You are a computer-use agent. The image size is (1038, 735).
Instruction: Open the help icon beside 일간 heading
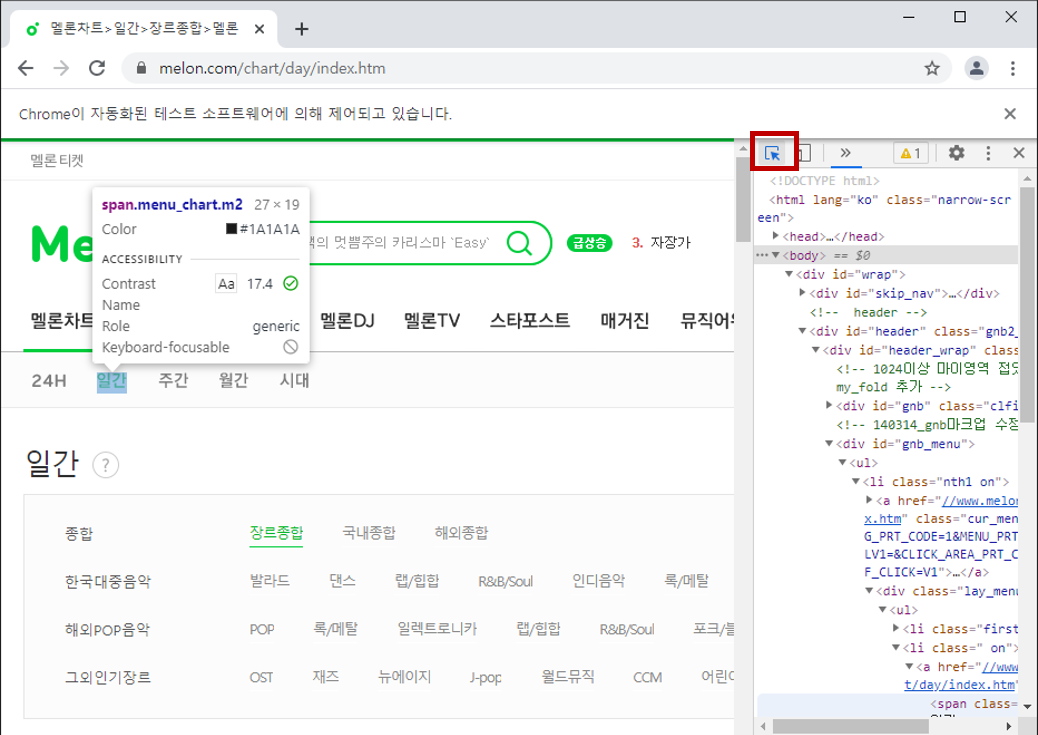[106, 465]
